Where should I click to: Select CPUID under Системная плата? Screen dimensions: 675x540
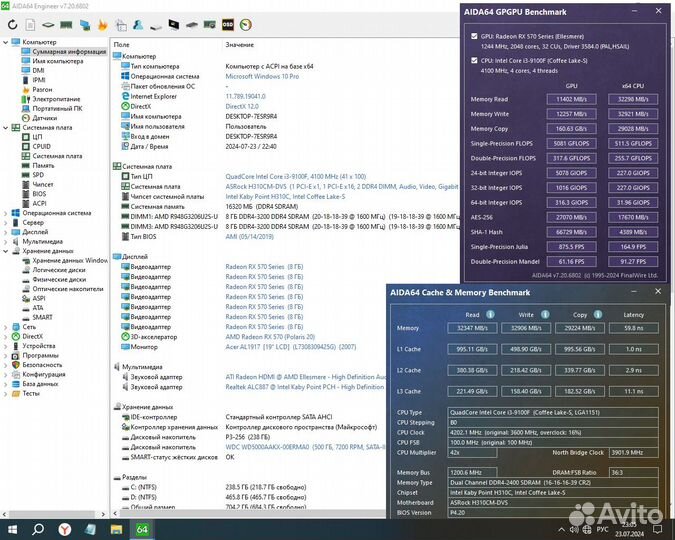click(x=42, y=146)
